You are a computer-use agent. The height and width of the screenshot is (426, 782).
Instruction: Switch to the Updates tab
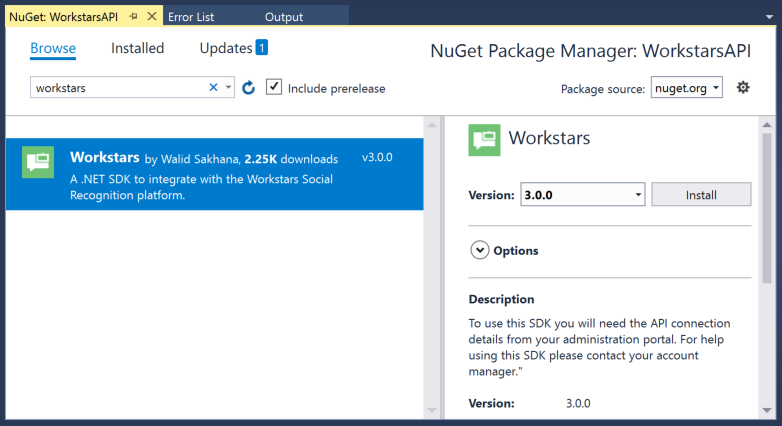click(x=226, y=48)
